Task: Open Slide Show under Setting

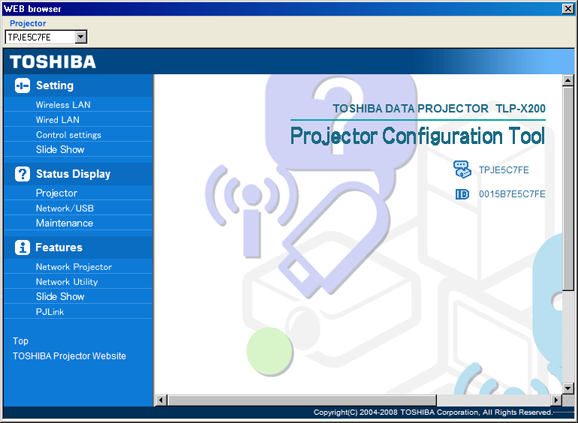Action: click(60, 150)
